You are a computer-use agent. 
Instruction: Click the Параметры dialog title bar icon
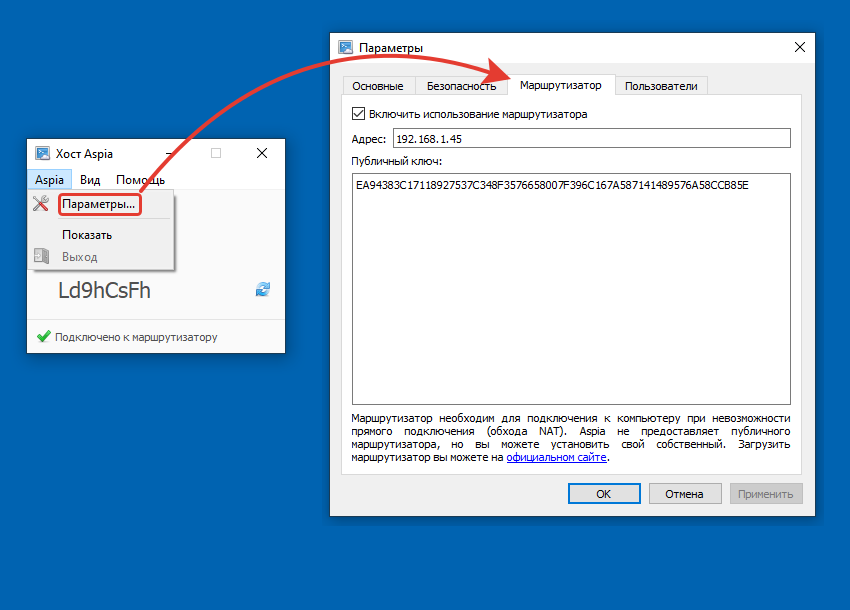[x=346, y=47]
